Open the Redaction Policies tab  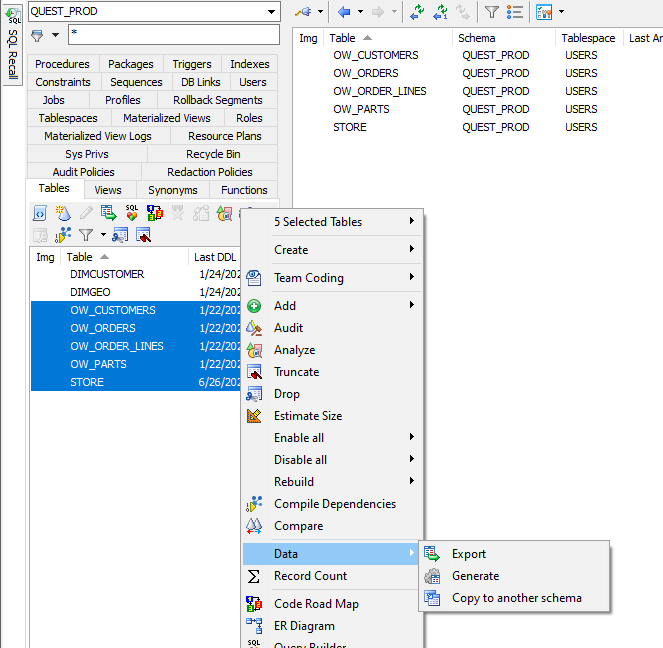pyautogui.click(x=210, y=172)
